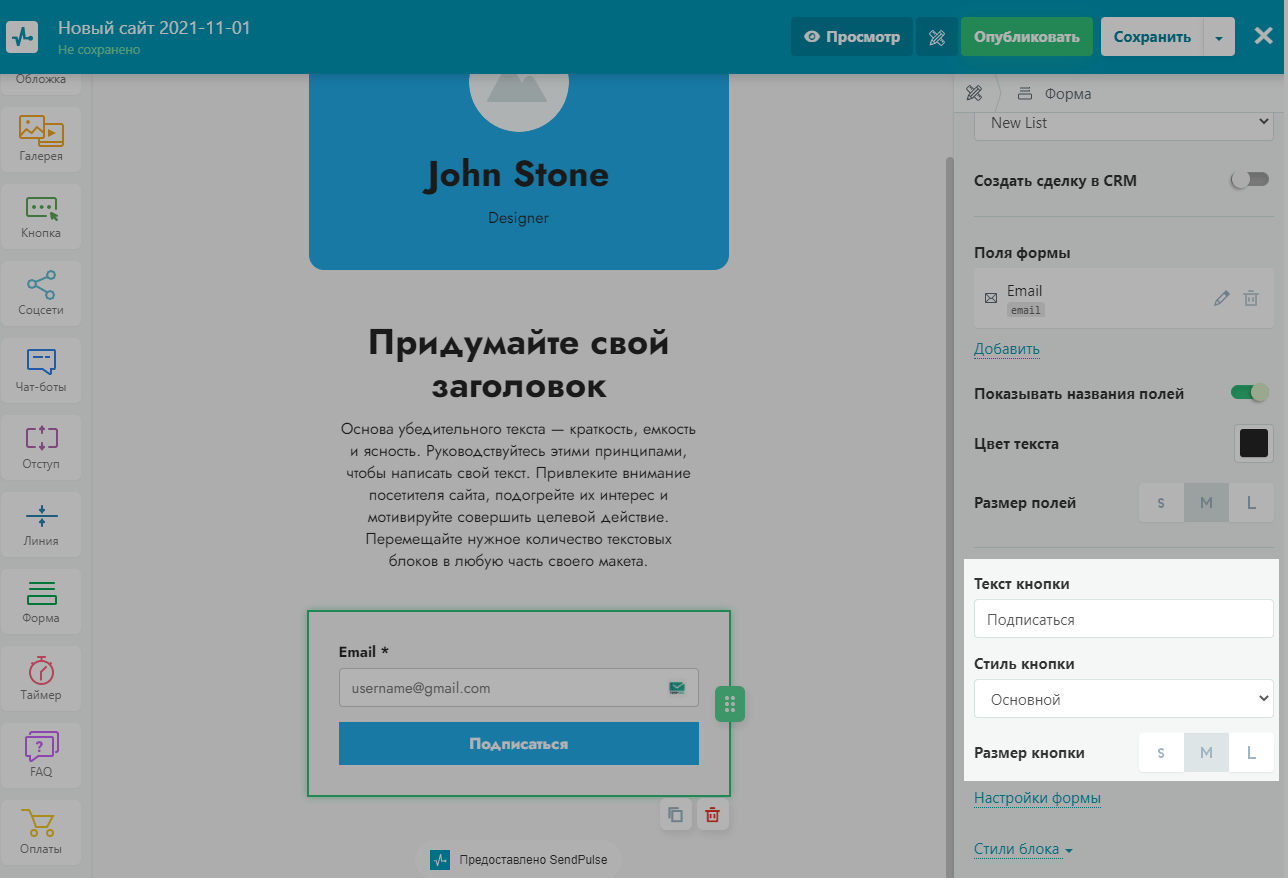Add a Gallery (Галерея) block
Screen dimensions: 1288x878
click(x=41, y=138)
